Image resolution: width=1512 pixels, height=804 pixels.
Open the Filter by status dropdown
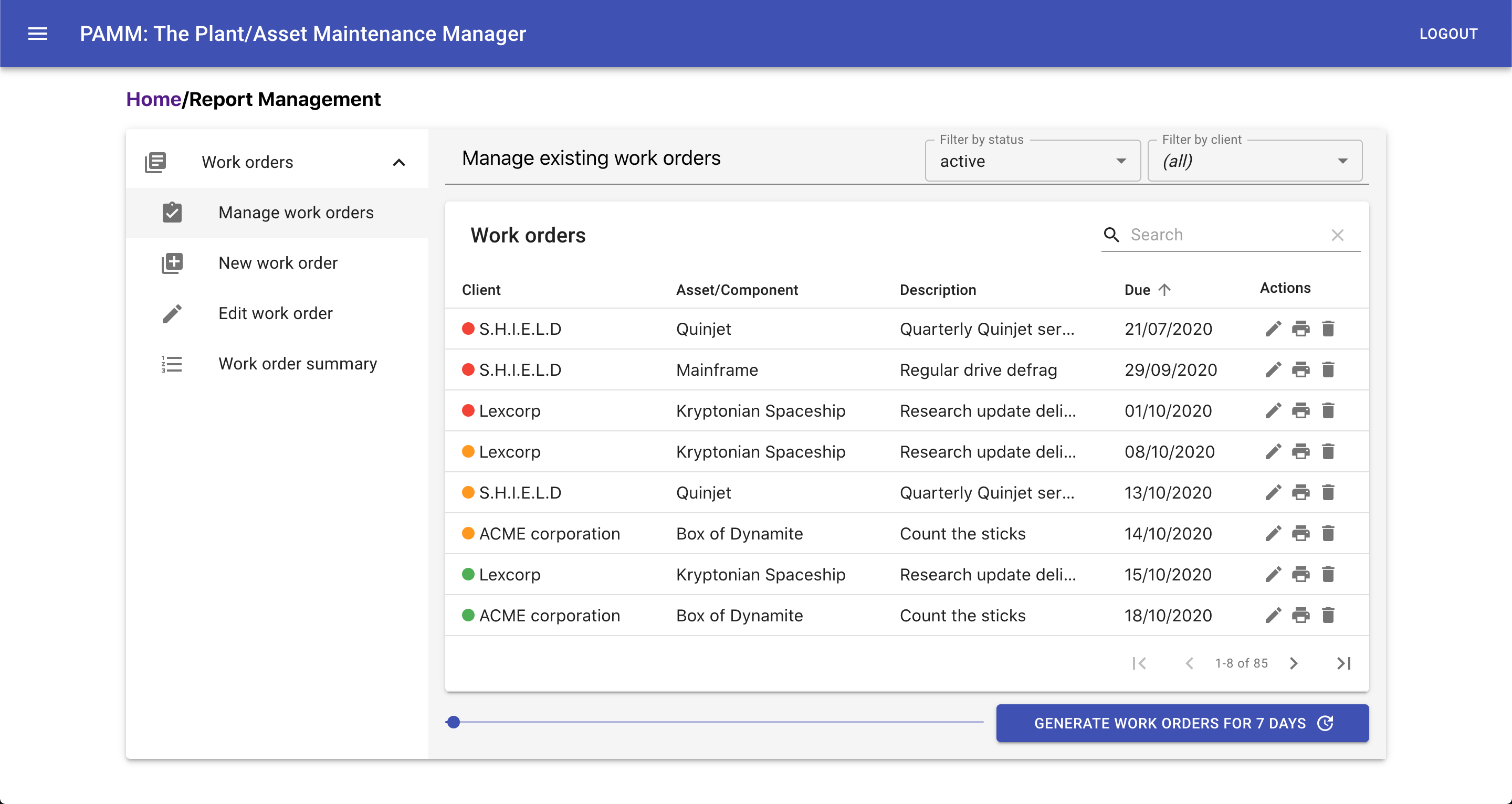pos(1033,161)
